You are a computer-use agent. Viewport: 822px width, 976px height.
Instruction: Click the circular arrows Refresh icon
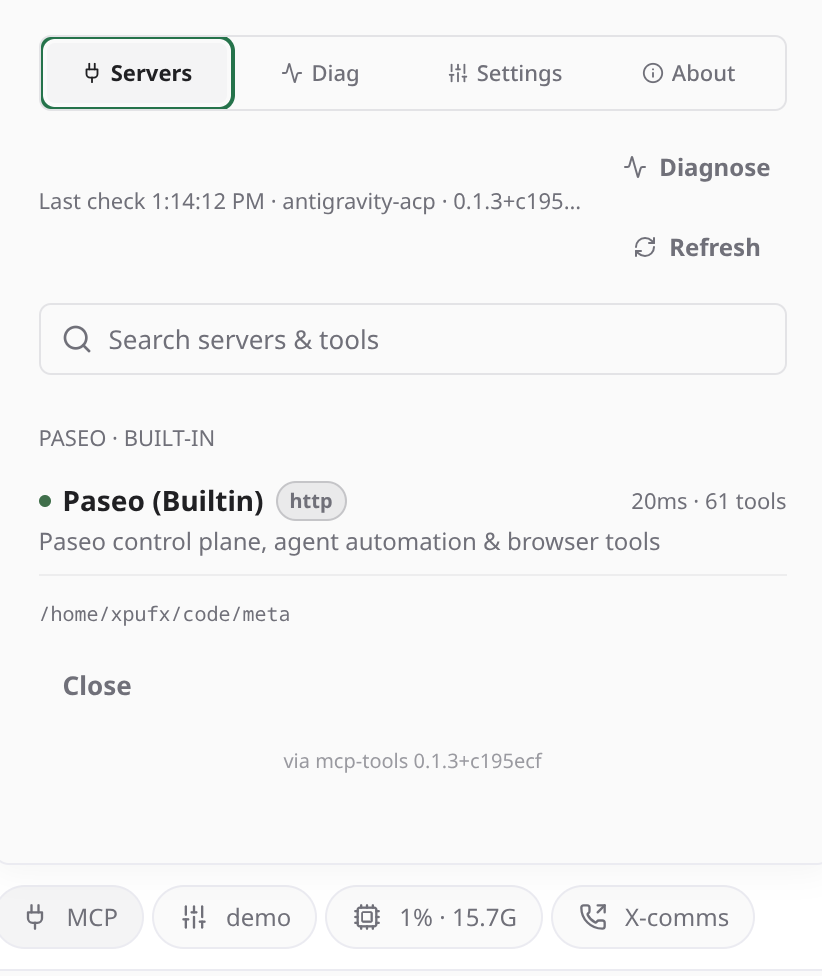645,247
